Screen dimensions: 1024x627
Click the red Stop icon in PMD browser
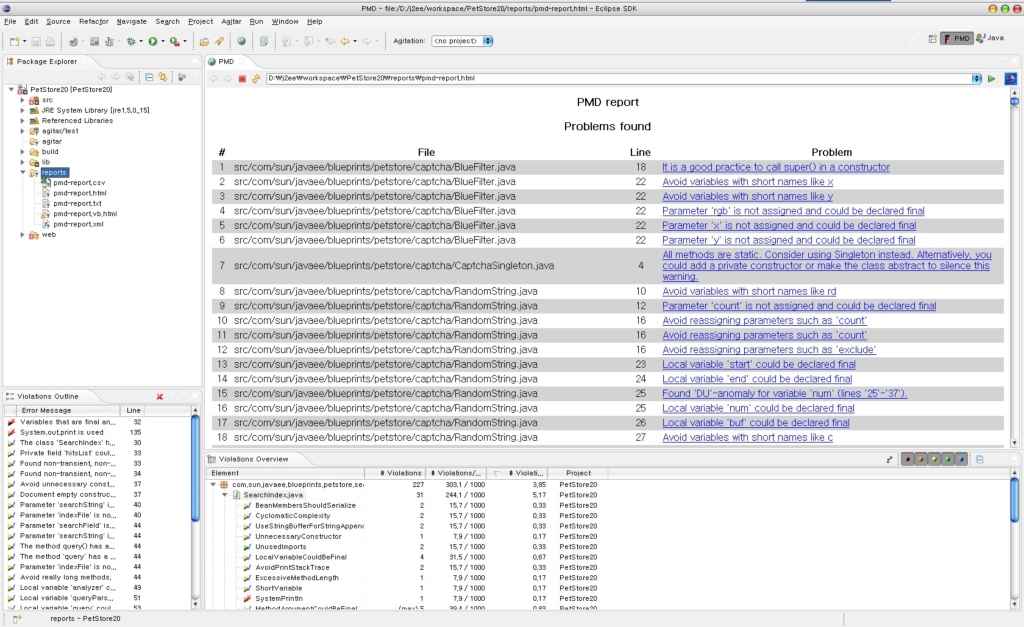pyautogui.click(x=242, y=78)
